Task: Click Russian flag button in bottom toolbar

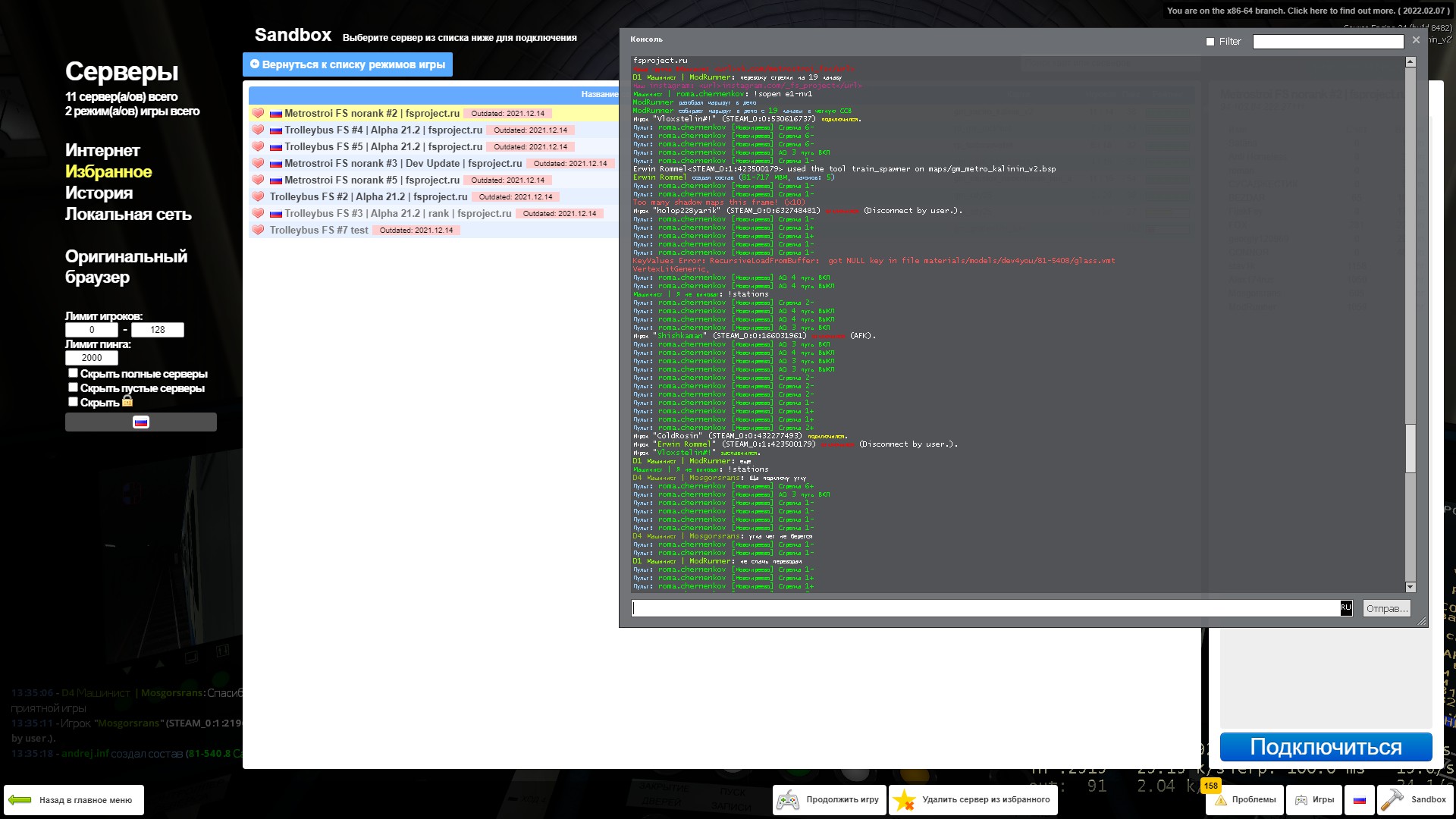Action: [1359, 800]
